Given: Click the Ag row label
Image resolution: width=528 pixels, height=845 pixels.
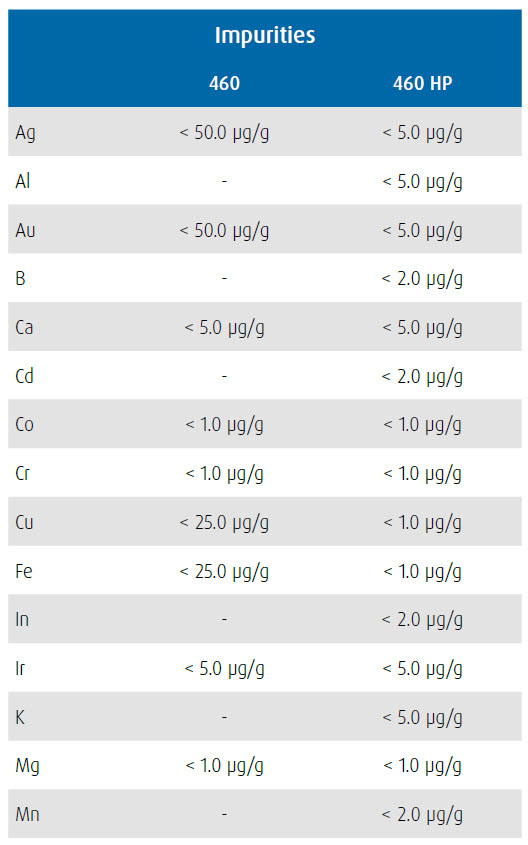Looking at the screenshot, I should click(x=25, y=133).
